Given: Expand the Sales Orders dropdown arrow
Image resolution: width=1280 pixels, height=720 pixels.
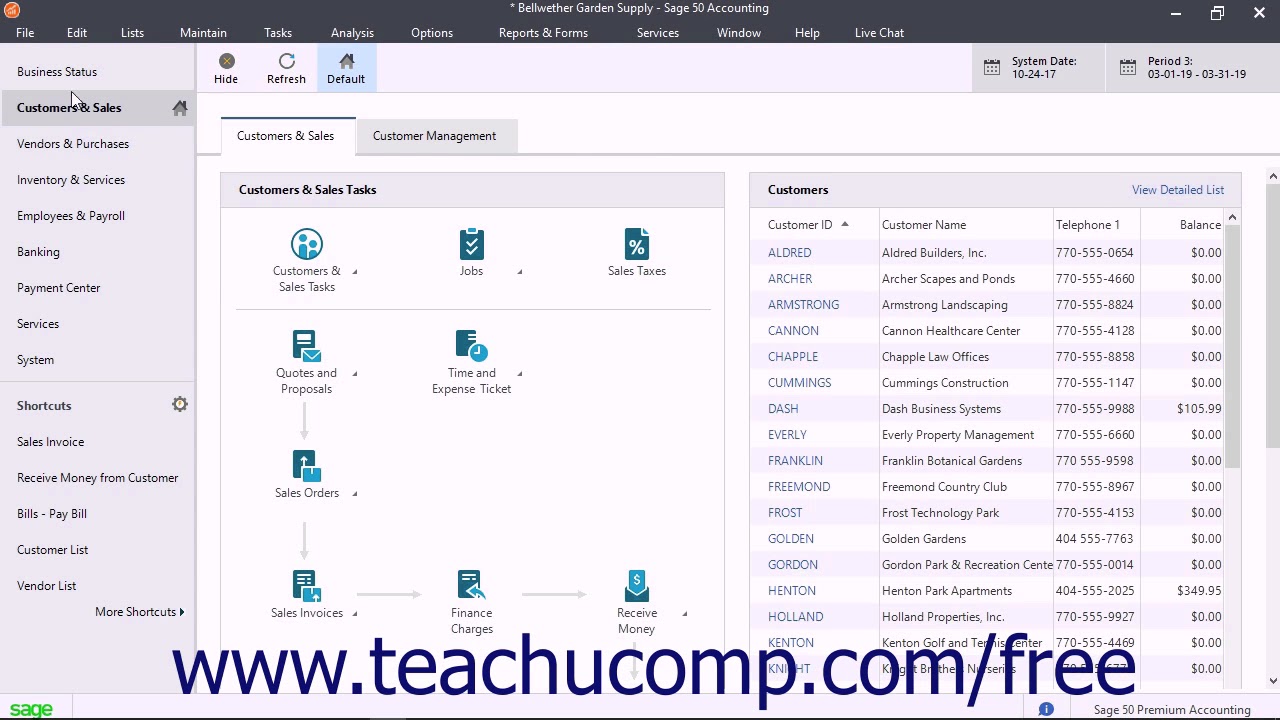Looking at the screenshot, I should point(354,494).
